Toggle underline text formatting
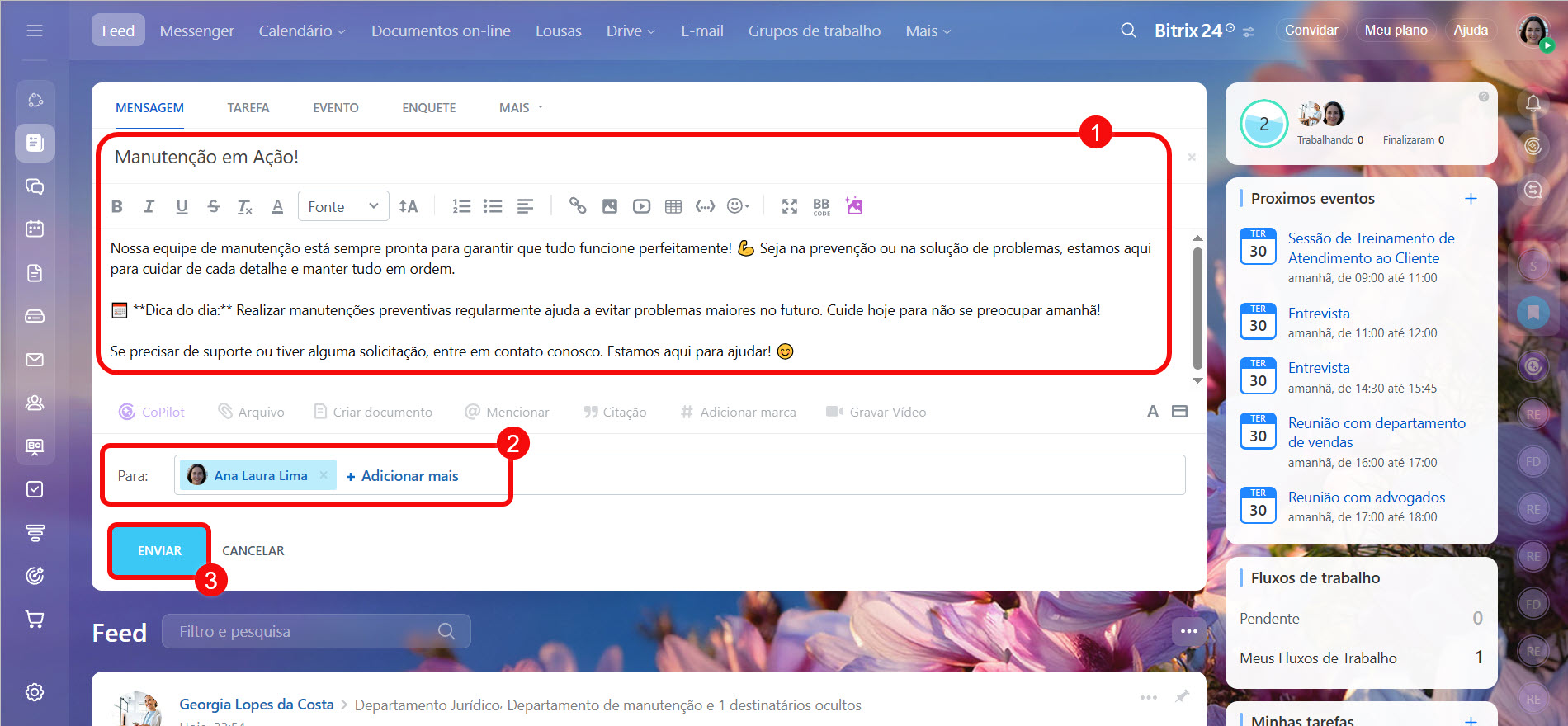Screen dimensions: 1568x726 tap(182, 206)
